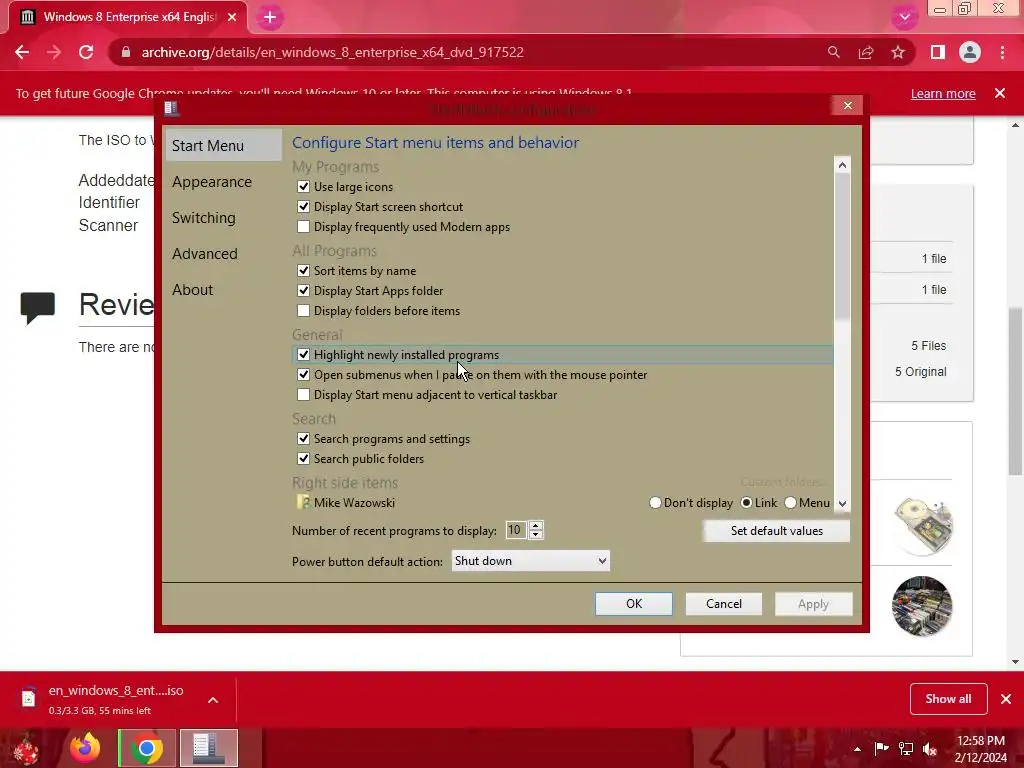Decrease number of recent programs
1024x768 pixels.
click(x=536, y=535)
